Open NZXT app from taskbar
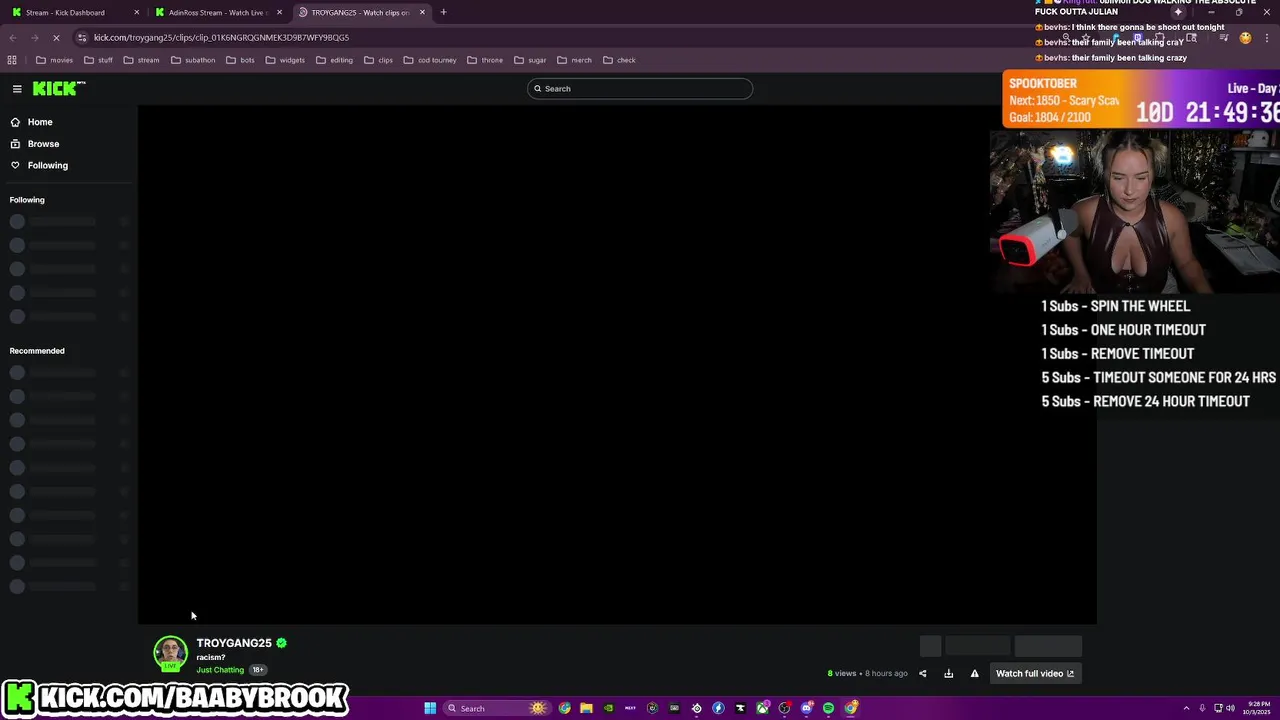Image resolution: width=1280 pixels, height=720 pixels. point(630,708)
